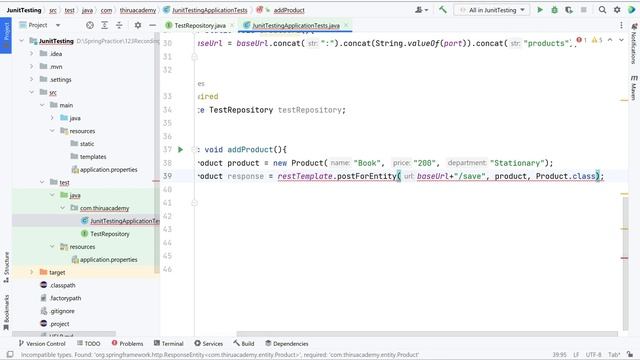Close the TestRepository.java tab
640x360 pixels.
click(231, 25)
